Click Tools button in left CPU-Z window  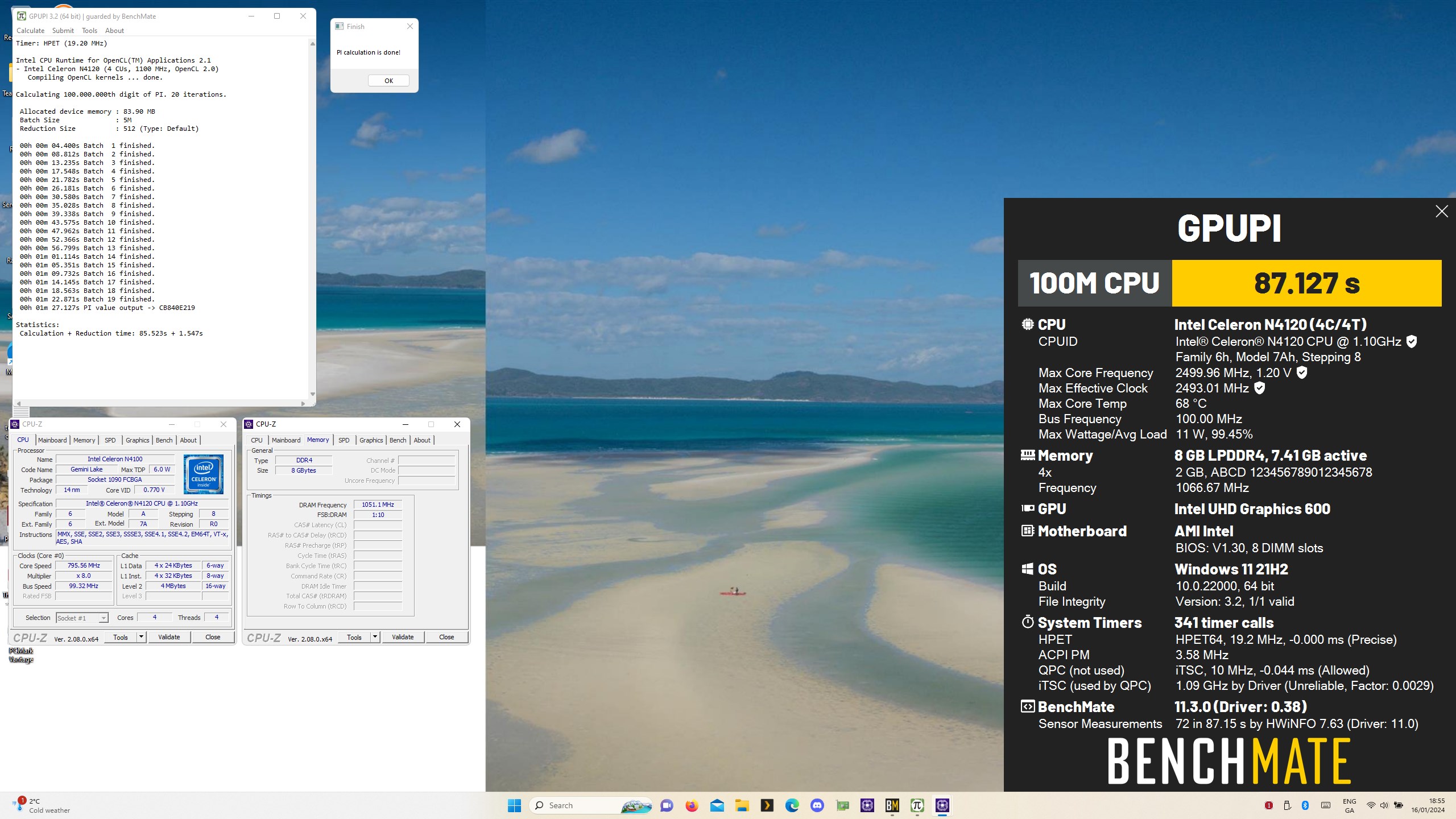coord(121,637)
